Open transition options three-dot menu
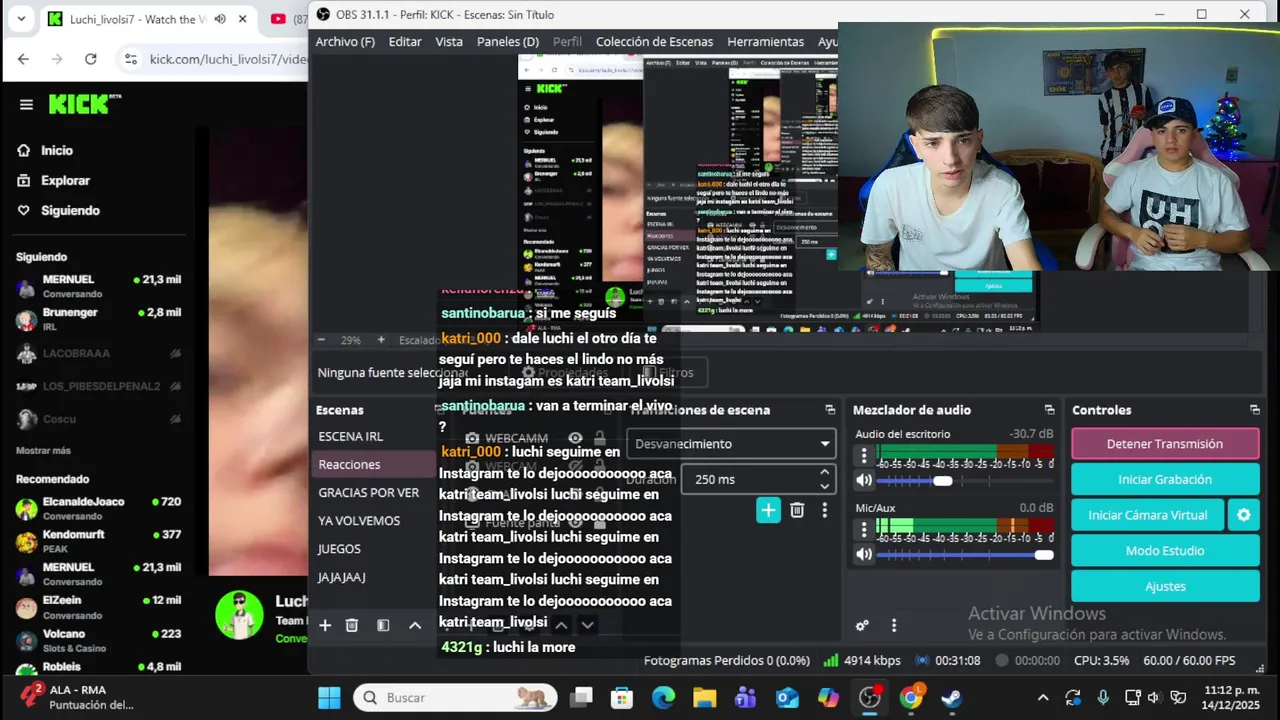Image resolution: width=1280 pixels, height=720 pixels. pos(824,510)
